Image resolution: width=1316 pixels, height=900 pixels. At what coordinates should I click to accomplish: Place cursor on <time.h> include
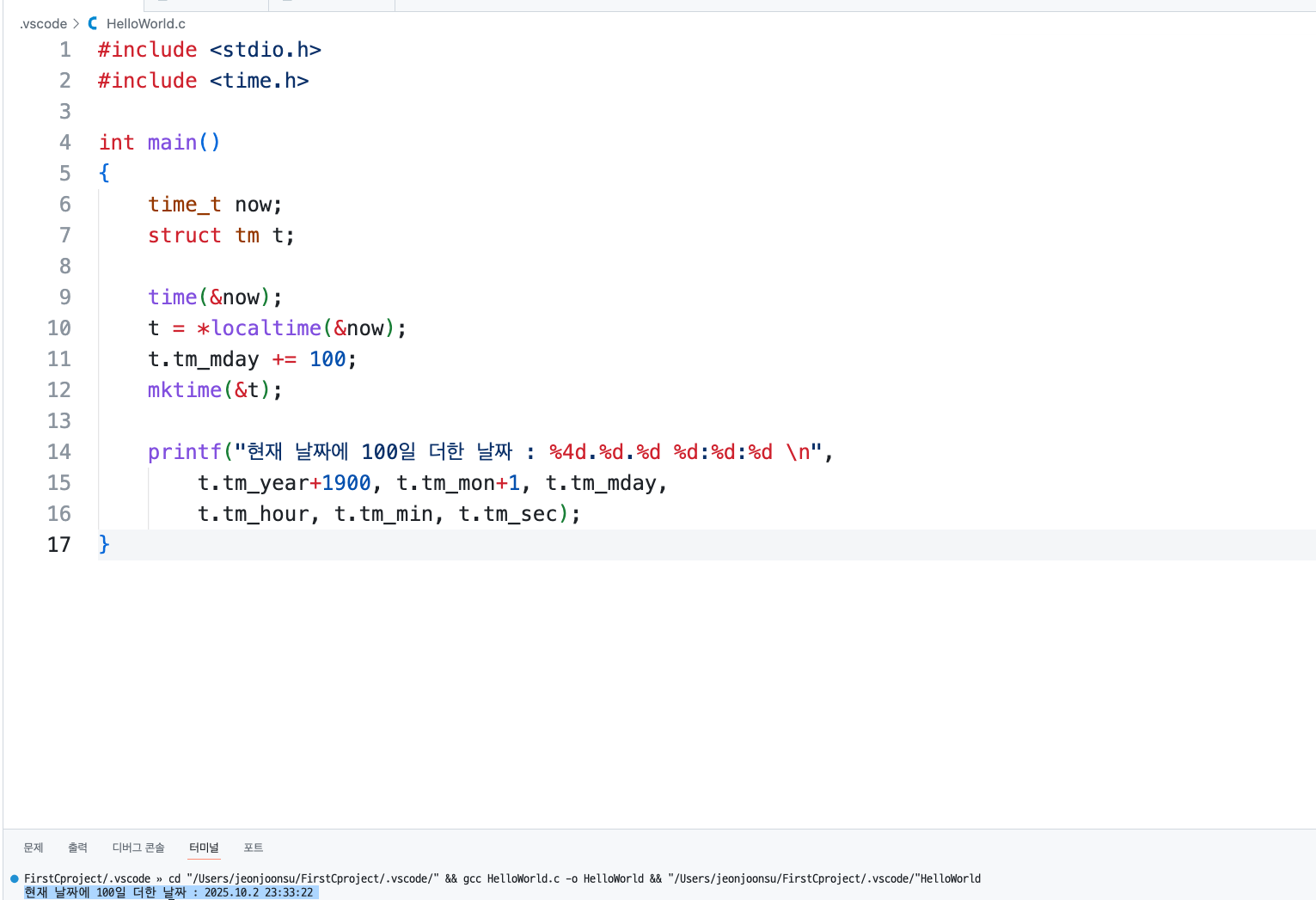tap(260, 81)
